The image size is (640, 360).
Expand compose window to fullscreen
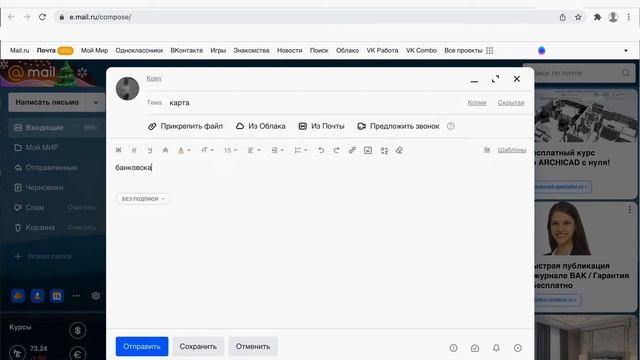click(495, 79)
